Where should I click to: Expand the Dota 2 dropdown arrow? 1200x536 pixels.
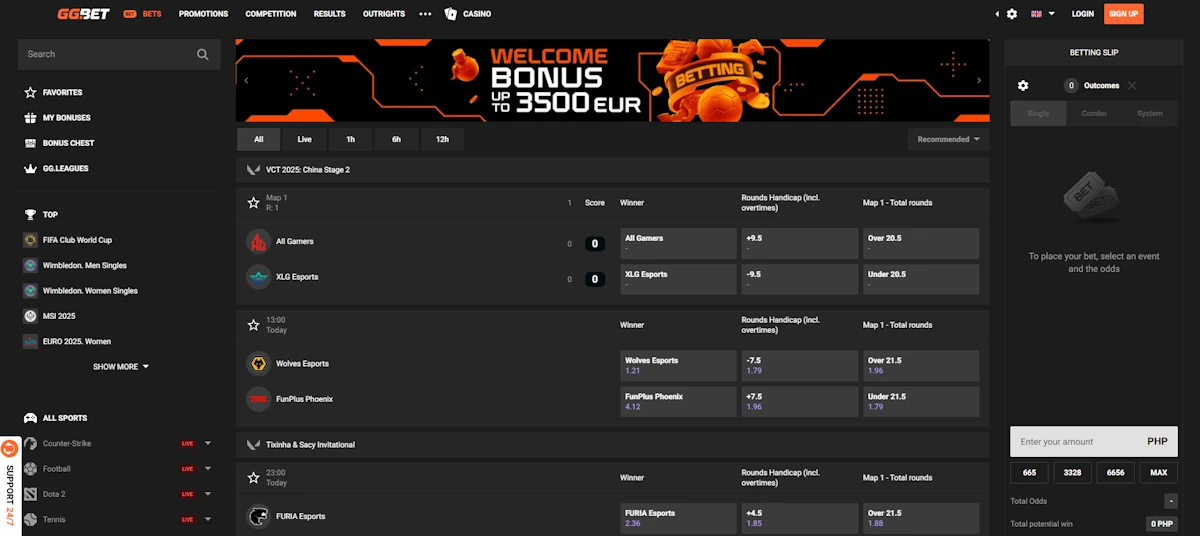pos(208,494)
